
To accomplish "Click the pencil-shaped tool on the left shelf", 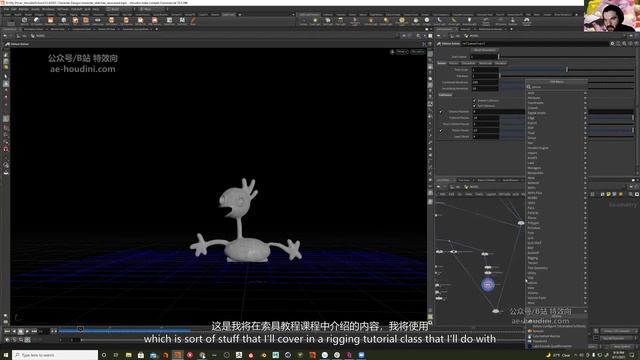I will pos(193,20).
